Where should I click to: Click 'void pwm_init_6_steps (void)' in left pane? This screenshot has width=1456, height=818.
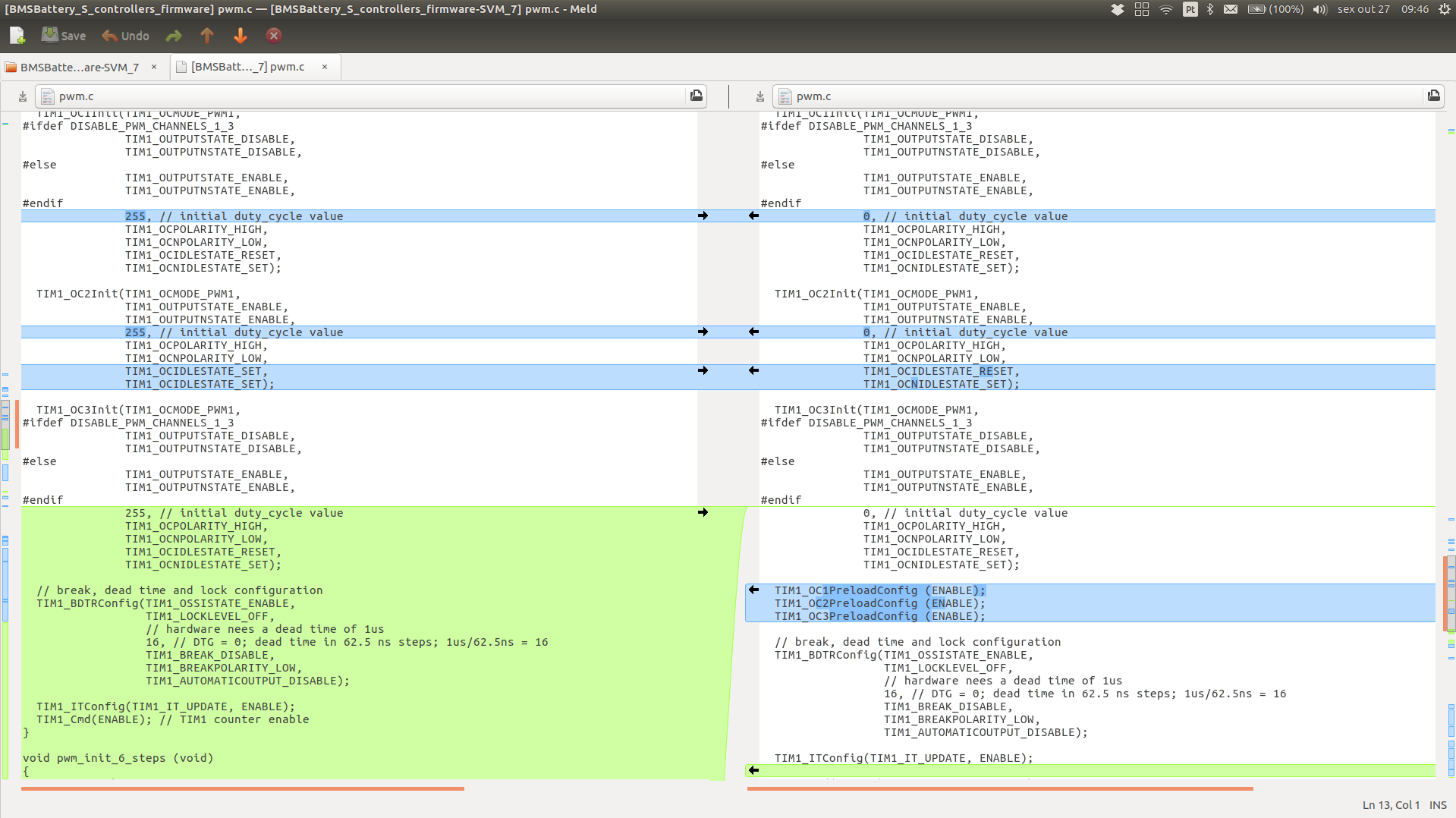[x=118, y=758]
